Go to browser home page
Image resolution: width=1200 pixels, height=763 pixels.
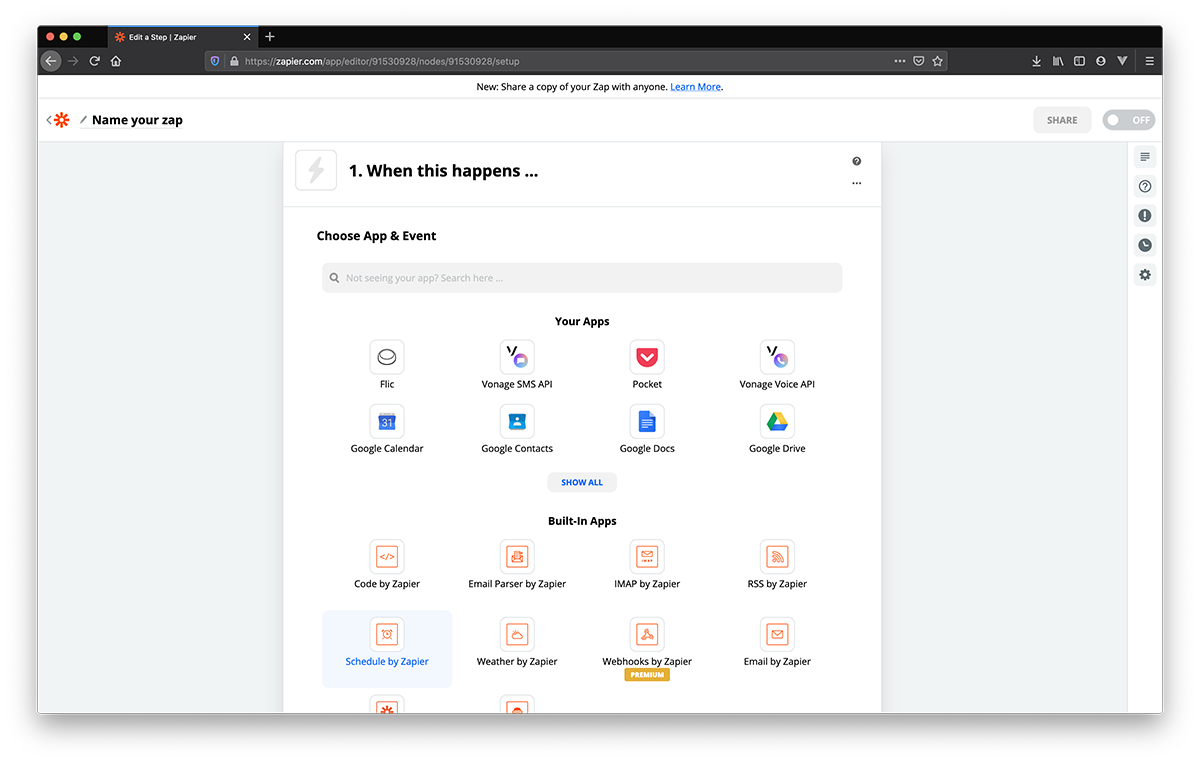[x=116, y=61]
